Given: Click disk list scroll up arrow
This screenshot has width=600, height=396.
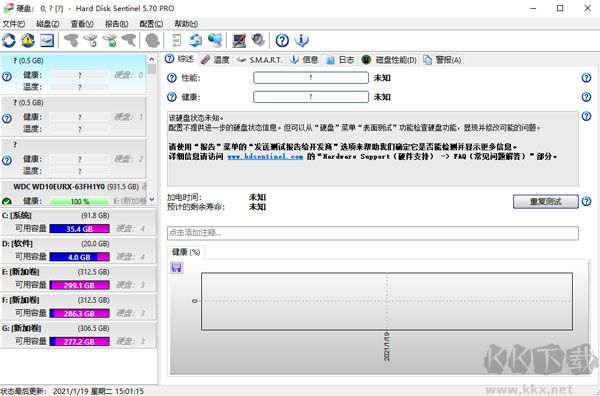Looking at the screenshot, I should point(152,59).
